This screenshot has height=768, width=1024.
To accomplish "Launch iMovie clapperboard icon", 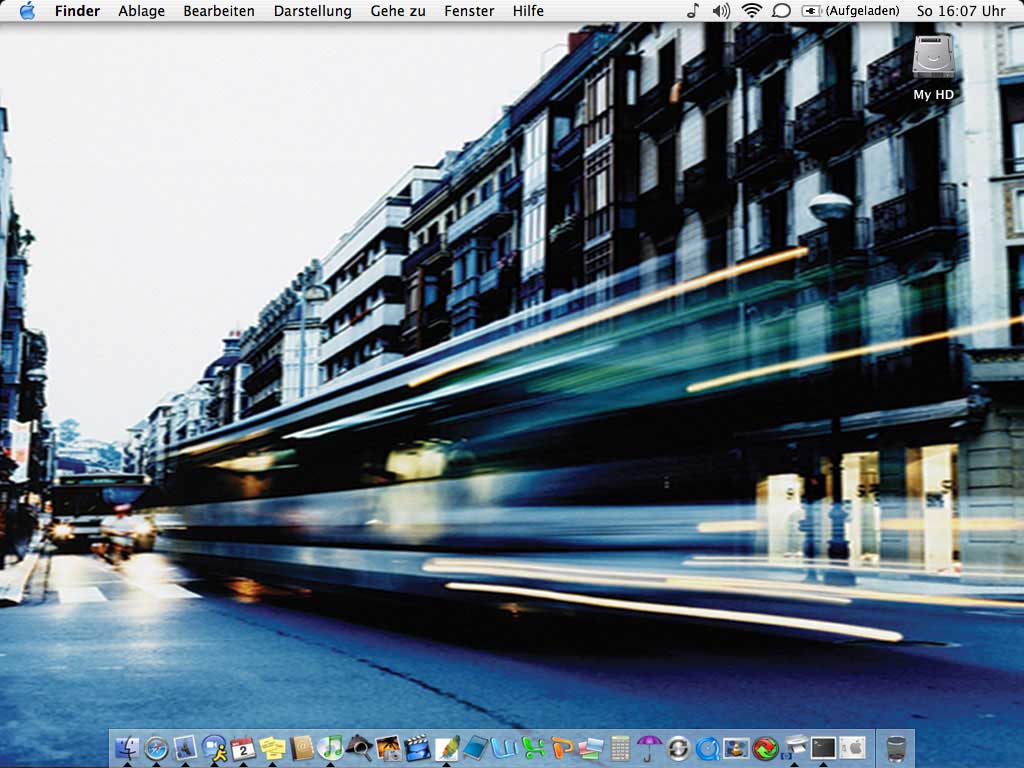I will coord(418,748).
